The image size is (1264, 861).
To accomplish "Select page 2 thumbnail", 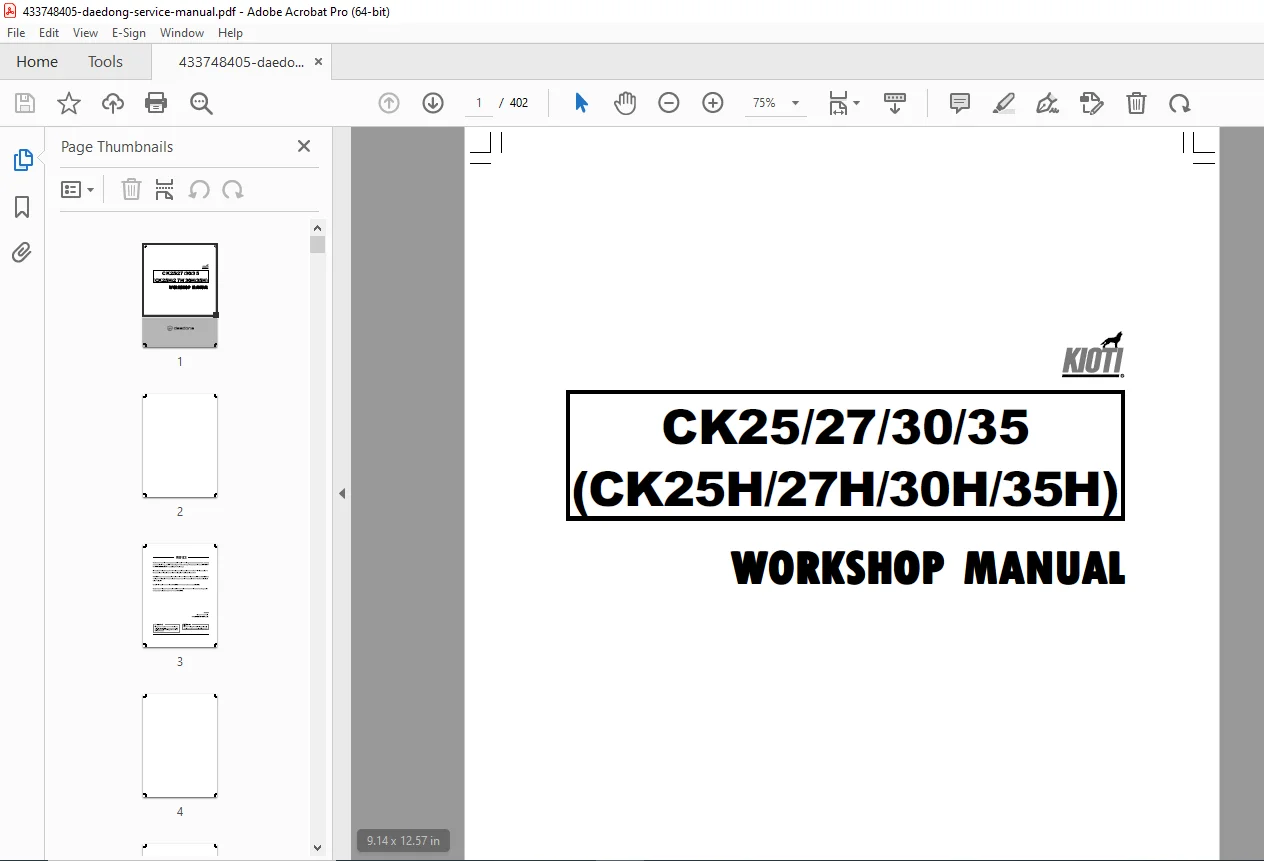I will click(180, 446).
